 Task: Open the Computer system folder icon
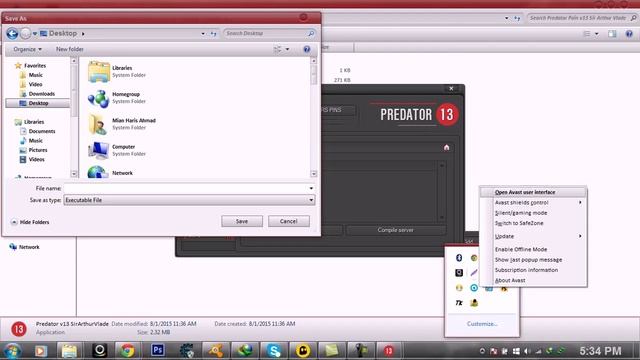pyautogui.click(x=98, y=150)
